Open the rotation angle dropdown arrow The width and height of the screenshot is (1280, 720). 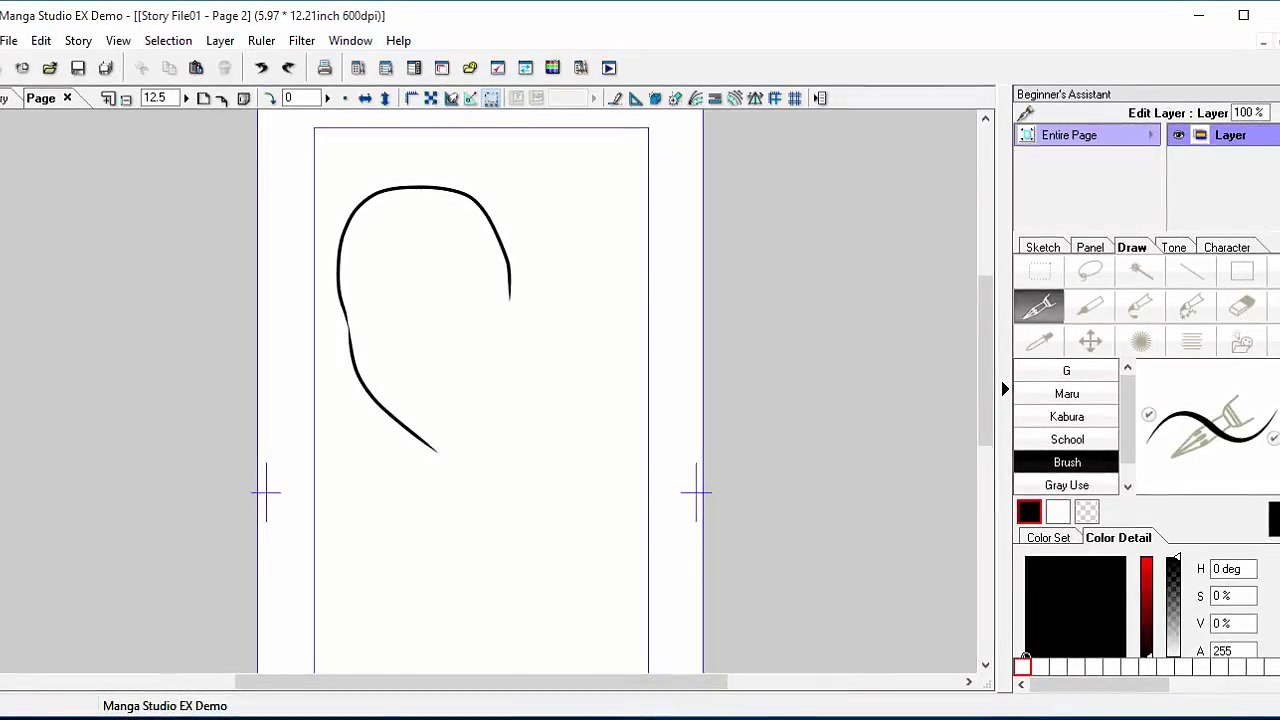click(326, 98)
